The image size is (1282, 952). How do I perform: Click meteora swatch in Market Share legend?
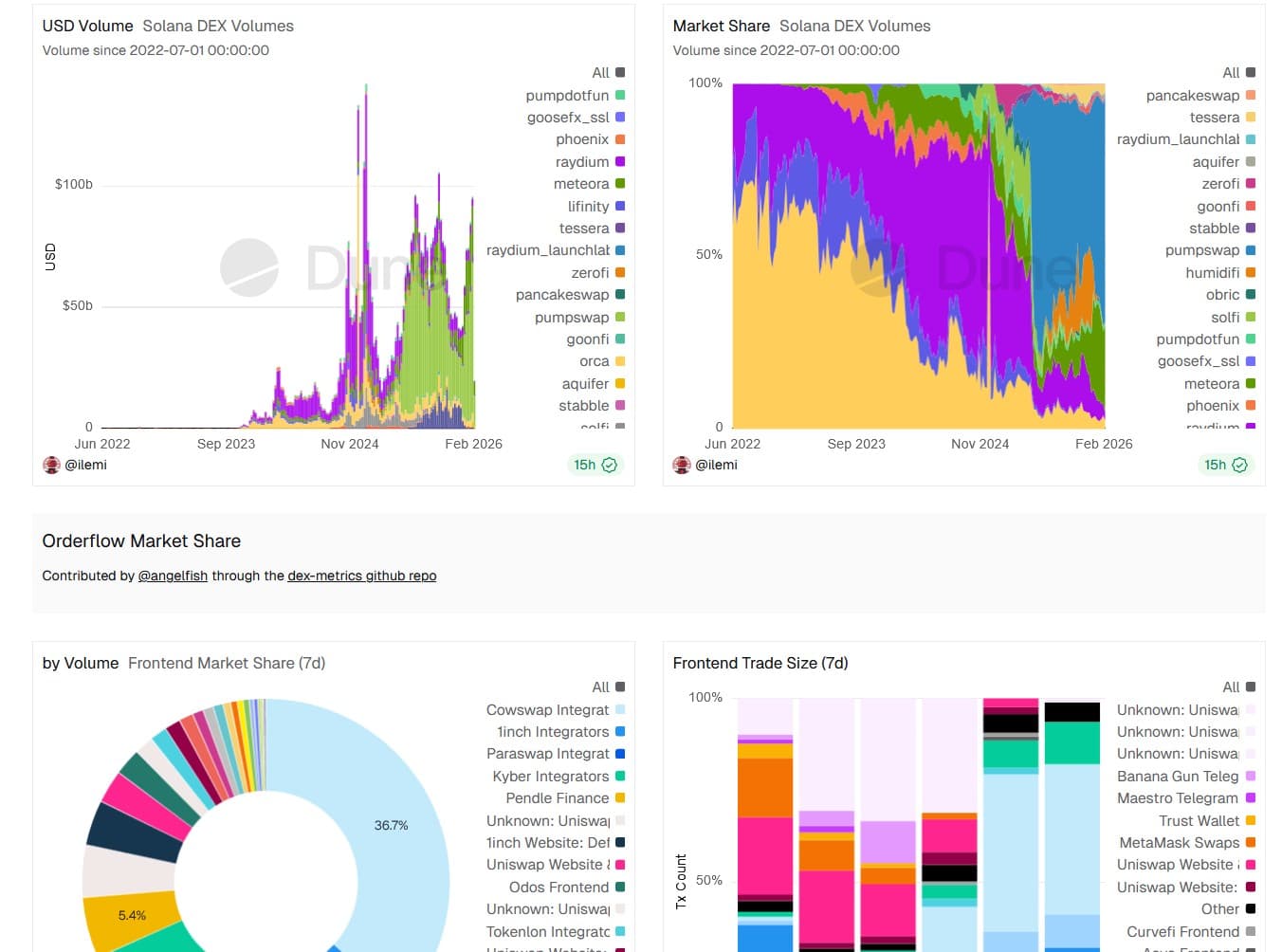click(1251, 384)
